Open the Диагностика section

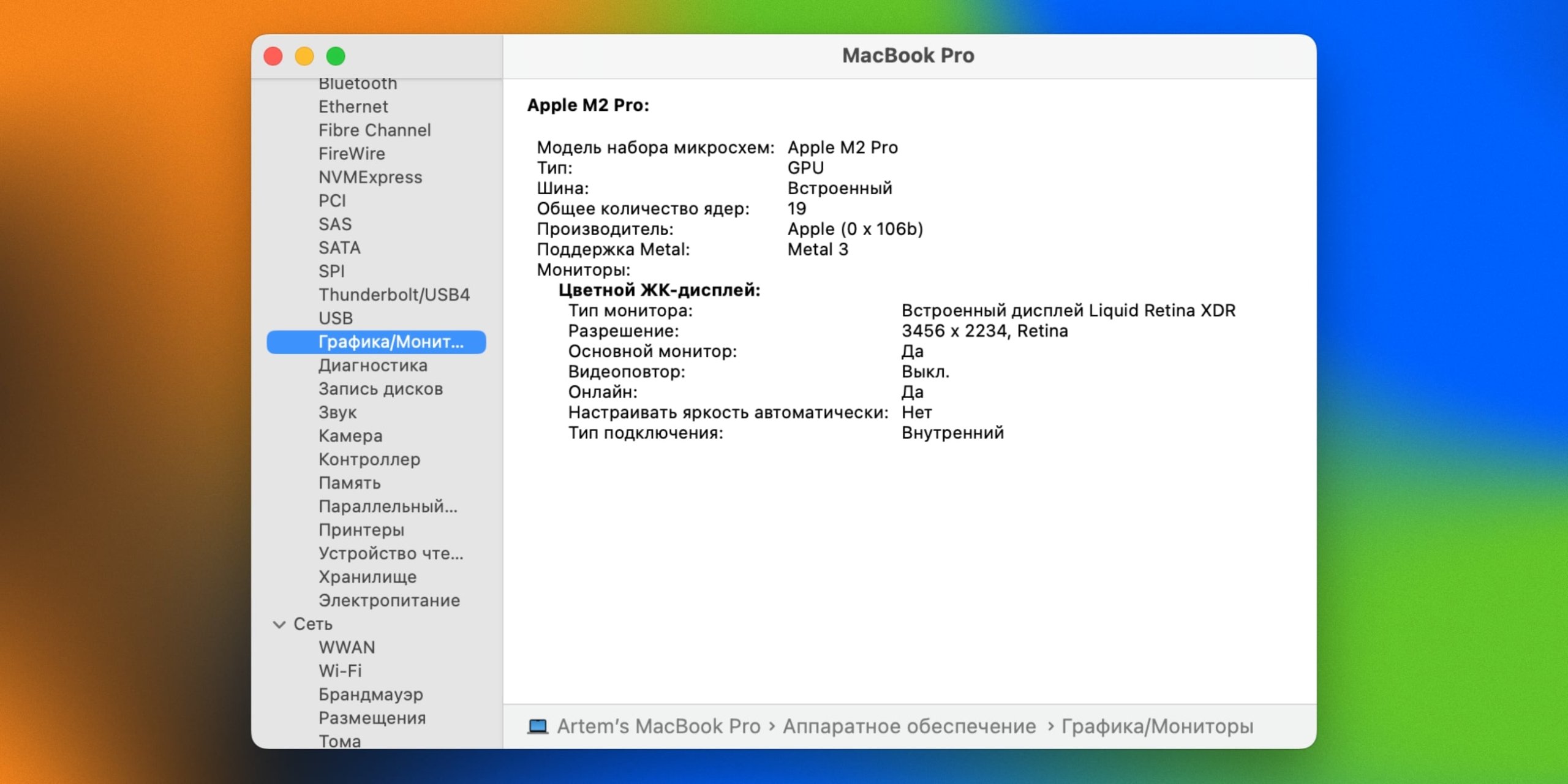(x=372, y=365)
